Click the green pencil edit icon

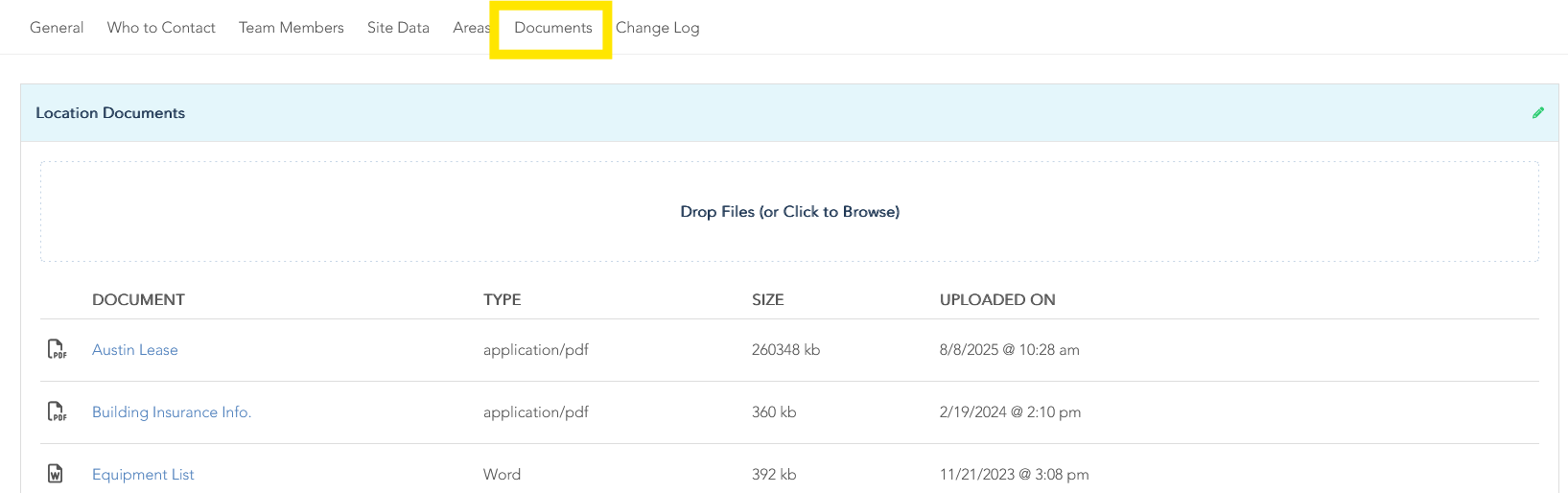1538,112
